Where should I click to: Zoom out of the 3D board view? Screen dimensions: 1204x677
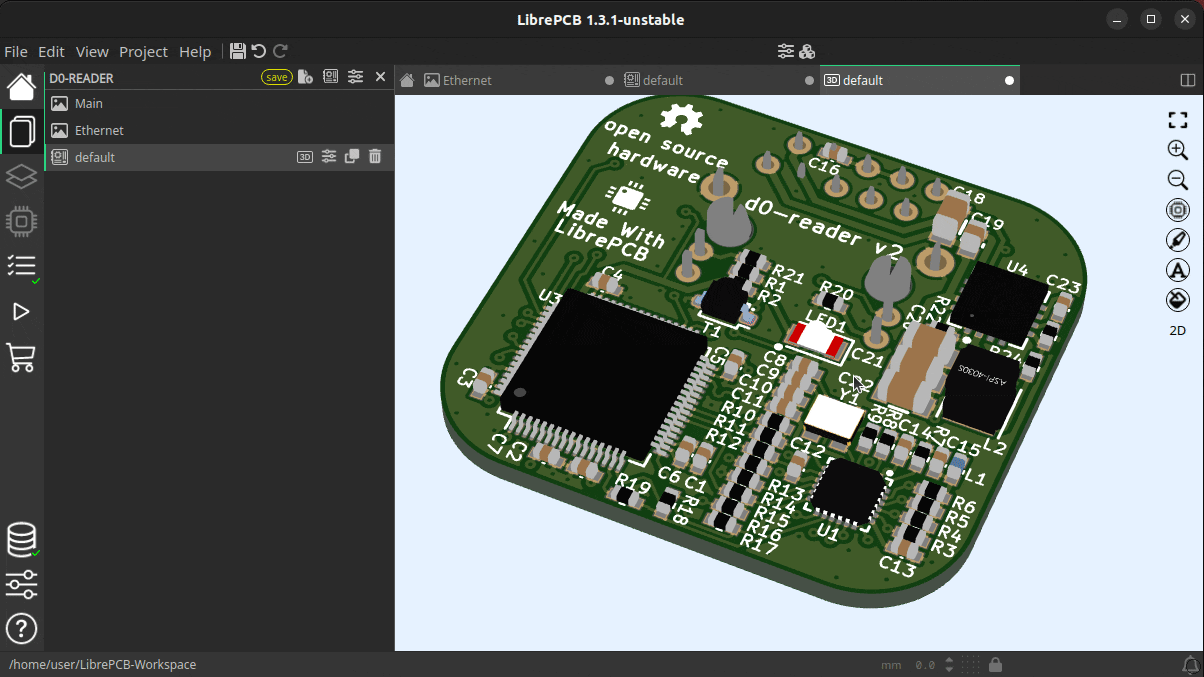point(1178,180)
